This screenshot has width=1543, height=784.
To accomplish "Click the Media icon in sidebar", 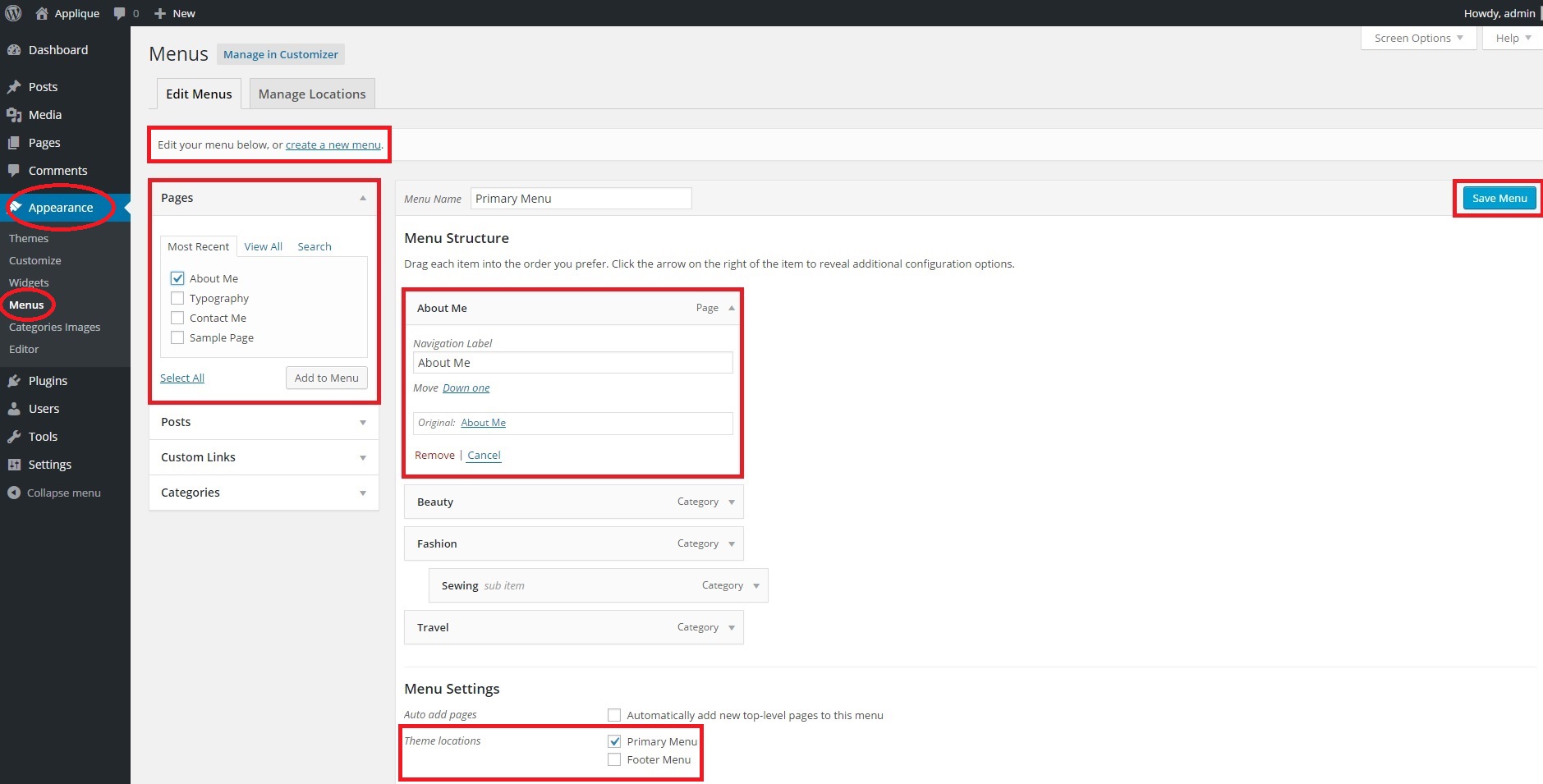I will pos(14,115).
